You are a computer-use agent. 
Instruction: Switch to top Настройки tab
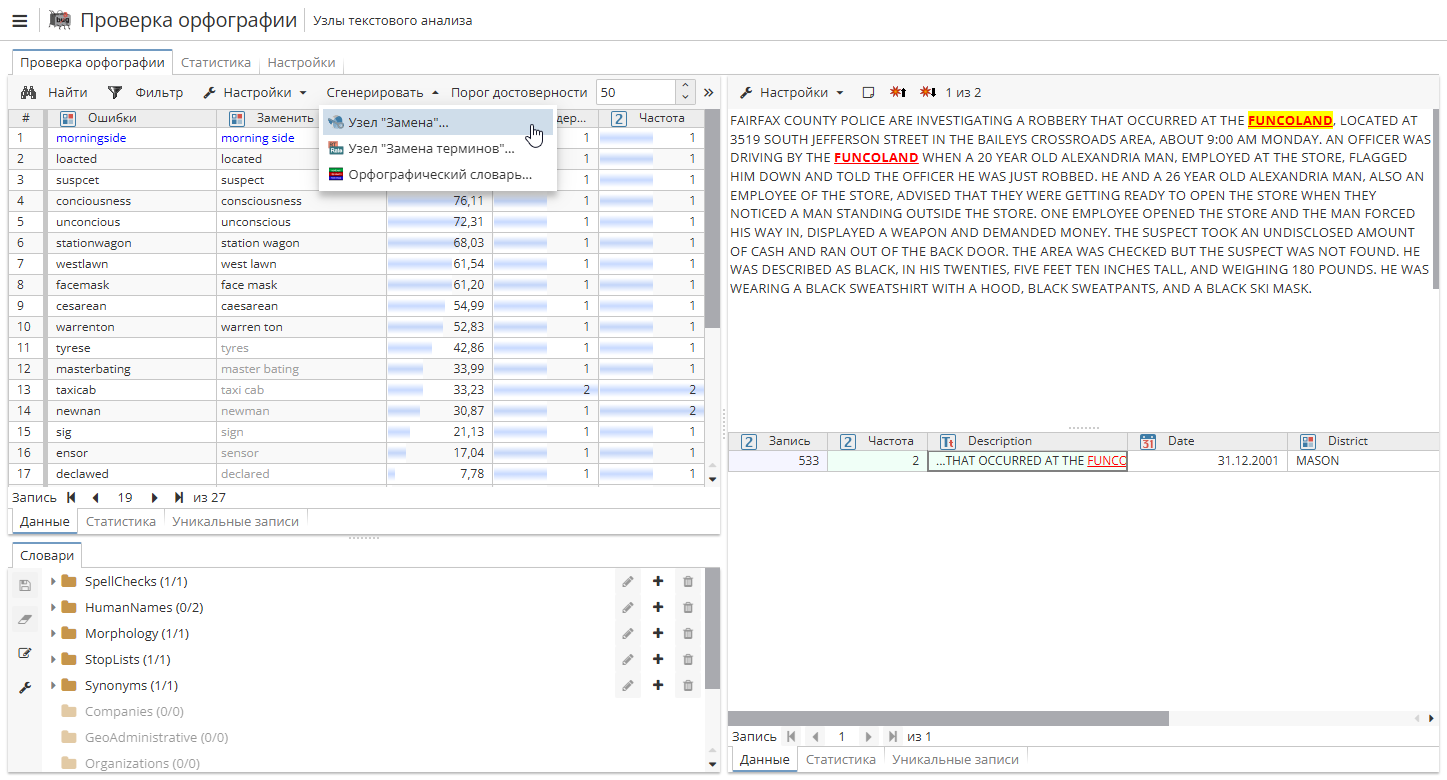[x=301, y=62]
